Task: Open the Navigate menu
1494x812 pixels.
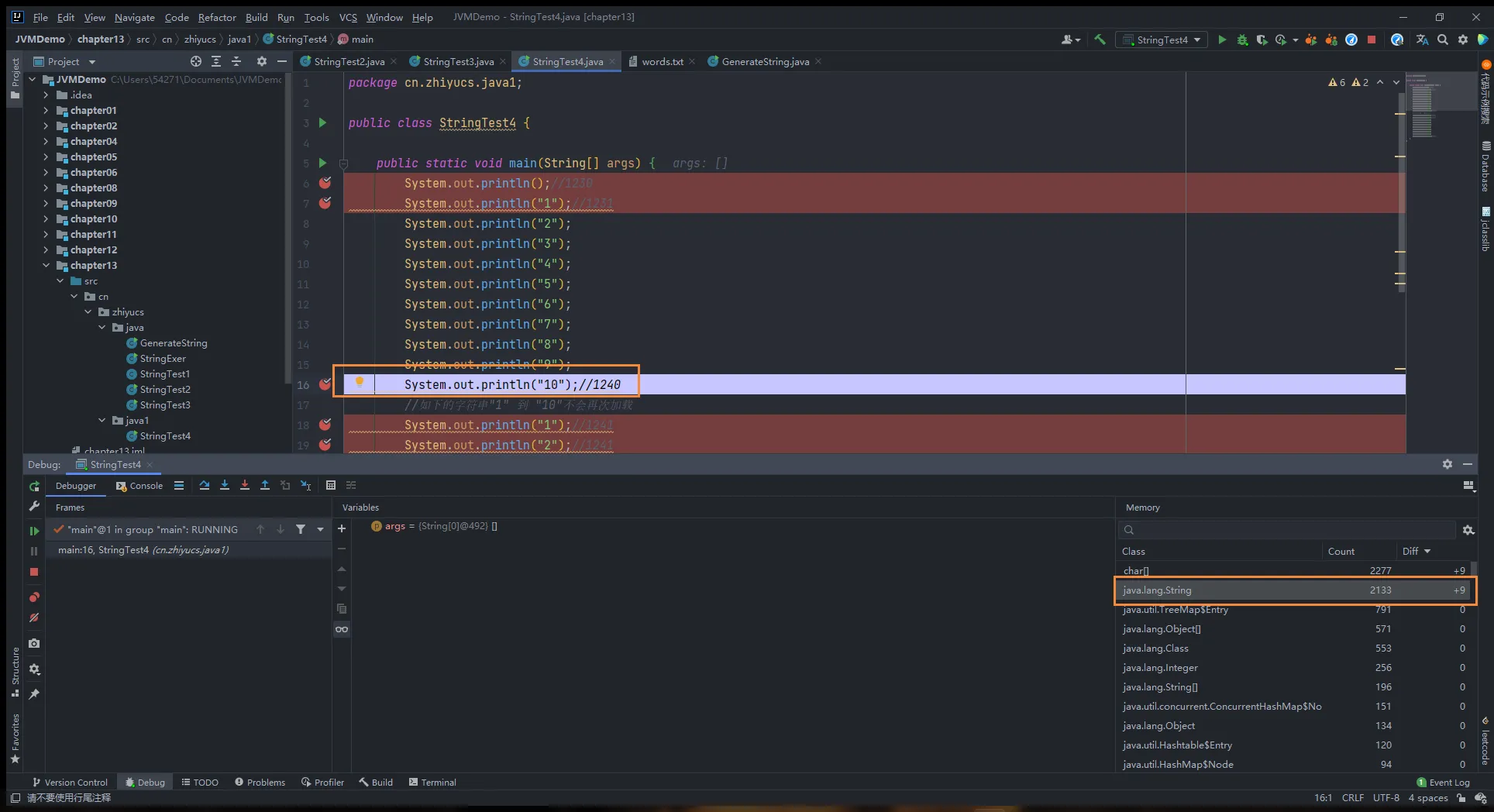Action: (135, 17)
